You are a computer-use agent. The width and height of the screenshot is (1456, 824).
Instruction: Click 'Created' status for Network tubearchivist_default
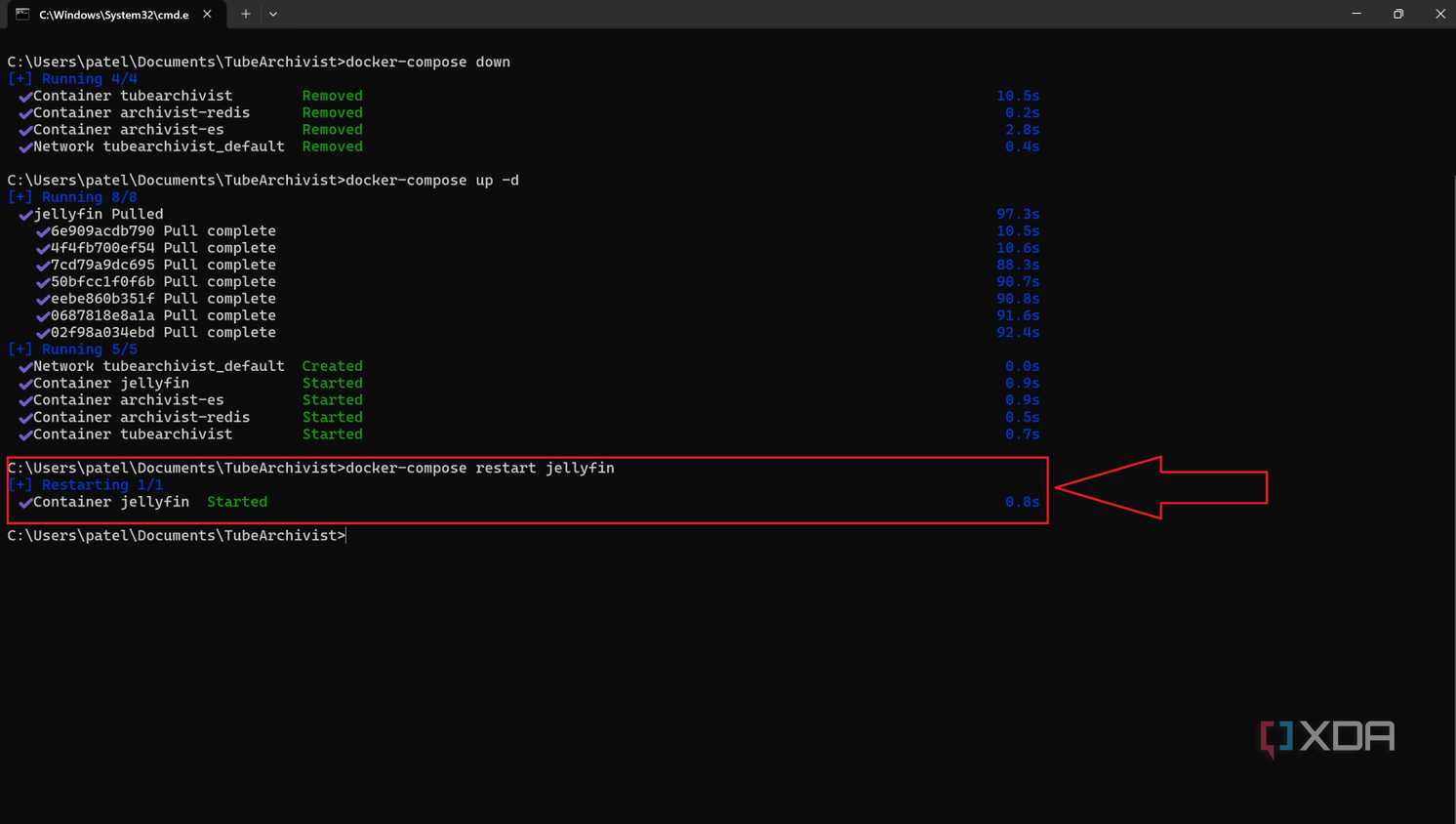332,366
